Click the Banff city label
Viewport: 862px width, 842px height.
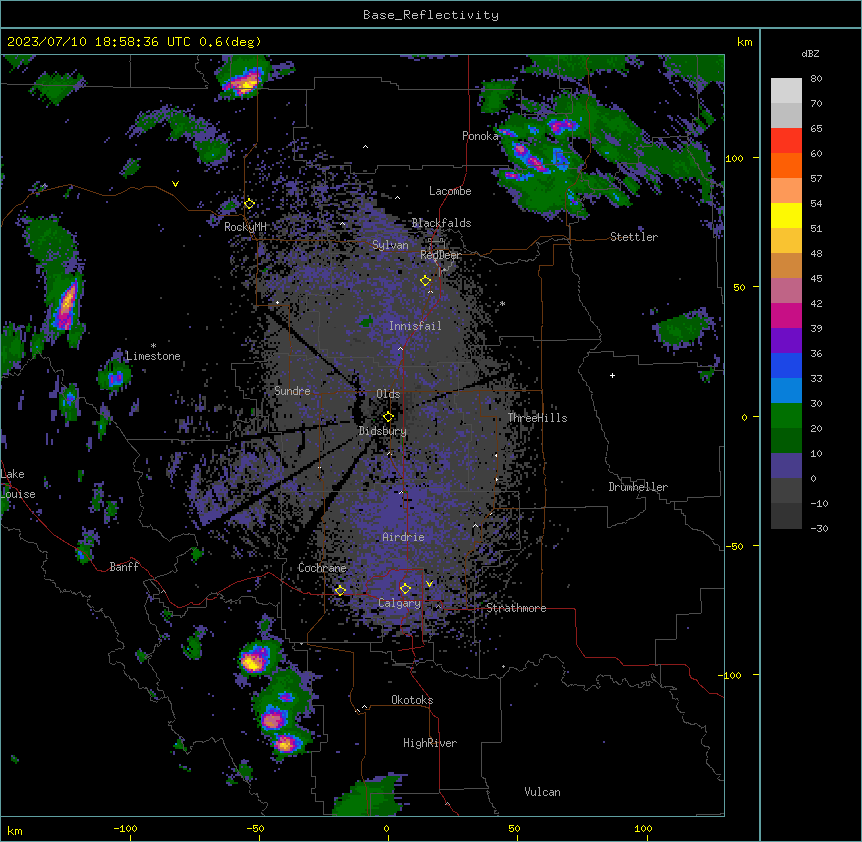pyautogui.click(x=124, y=567)
